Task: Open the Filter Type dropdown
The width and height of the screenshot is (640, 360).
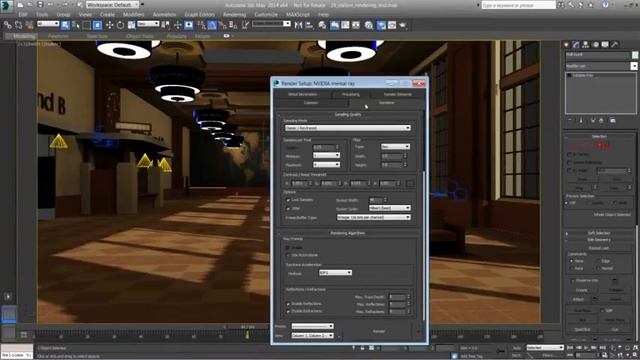Action: (395, 147)
